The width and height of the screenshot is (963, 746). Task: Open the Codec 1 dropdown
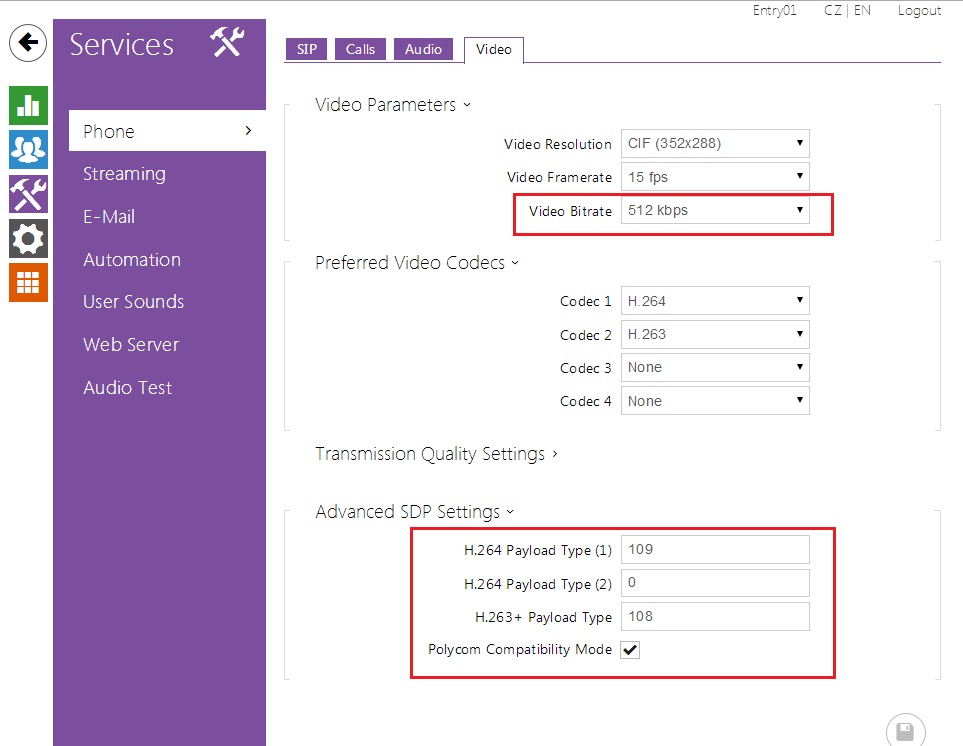point(714,301)
